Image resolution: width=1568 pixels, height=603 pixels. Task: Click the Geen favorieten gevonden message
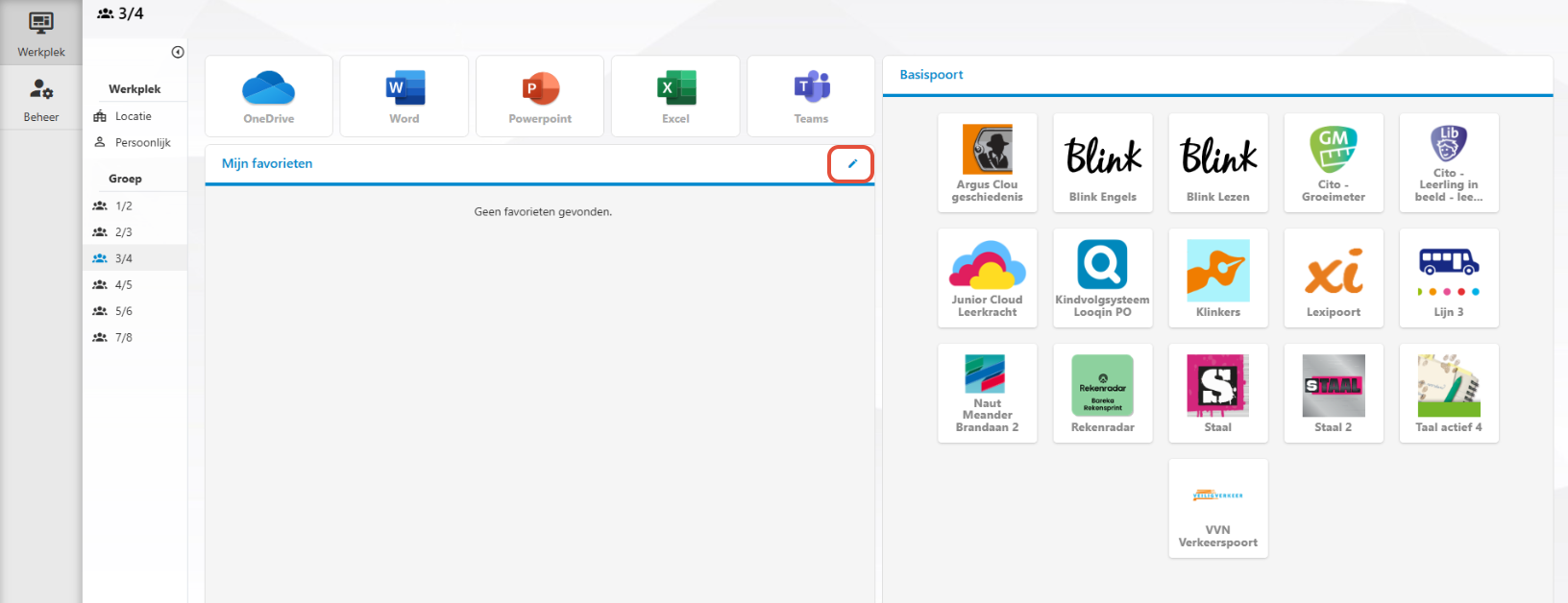click(x=543, y=212)
